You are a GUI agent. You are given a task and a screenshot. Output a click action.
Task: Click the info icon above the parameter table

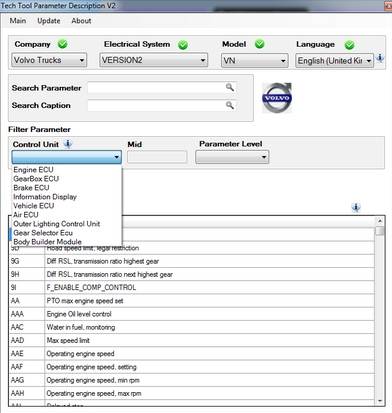pyautogui.click(x=356, y=207)
